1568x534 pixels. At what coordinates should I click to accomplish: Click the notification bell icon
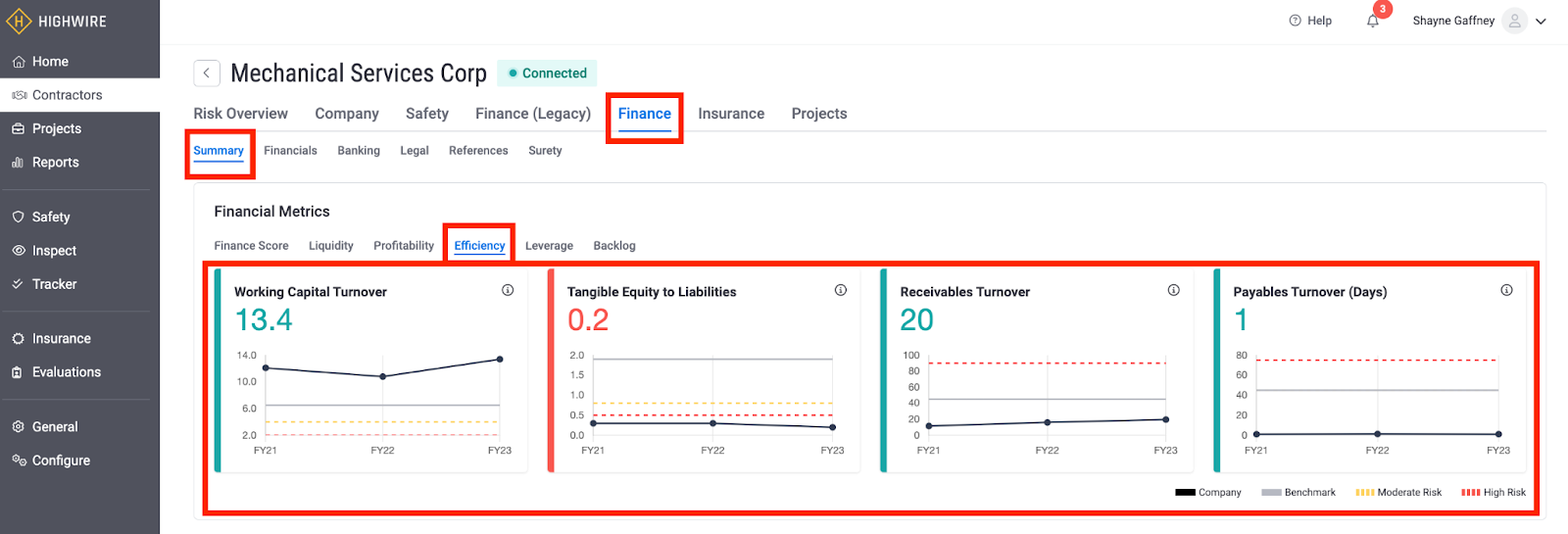click(1373, 21)
